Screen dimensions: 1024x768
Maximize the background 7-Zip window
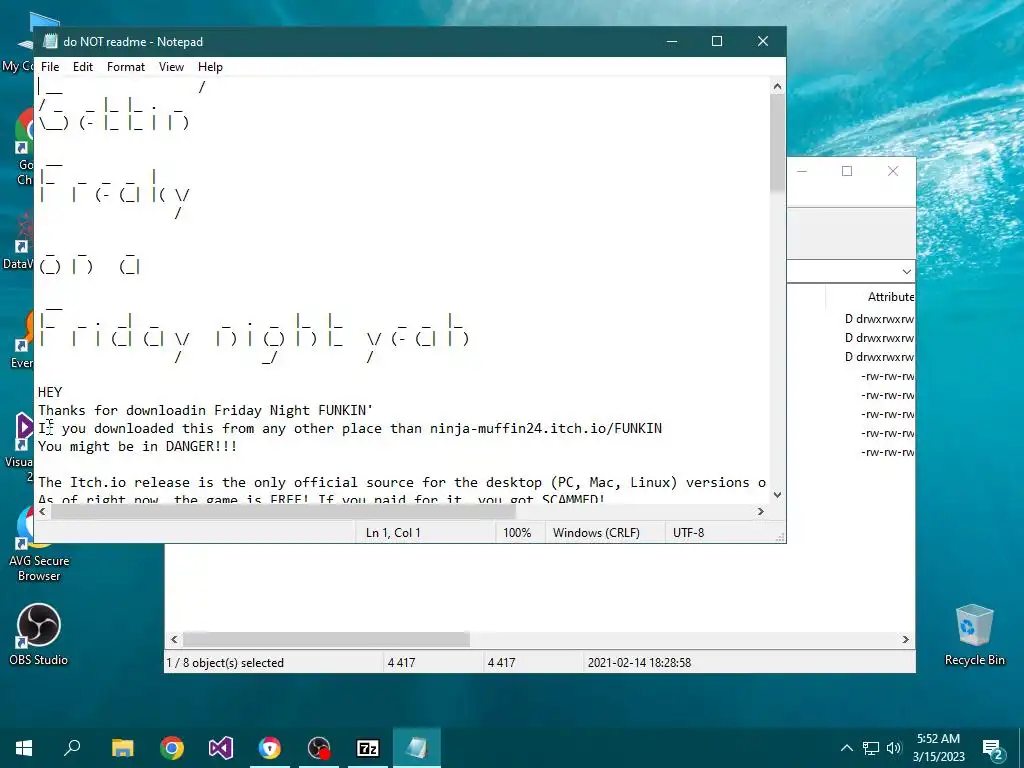(x=847, y=171)
